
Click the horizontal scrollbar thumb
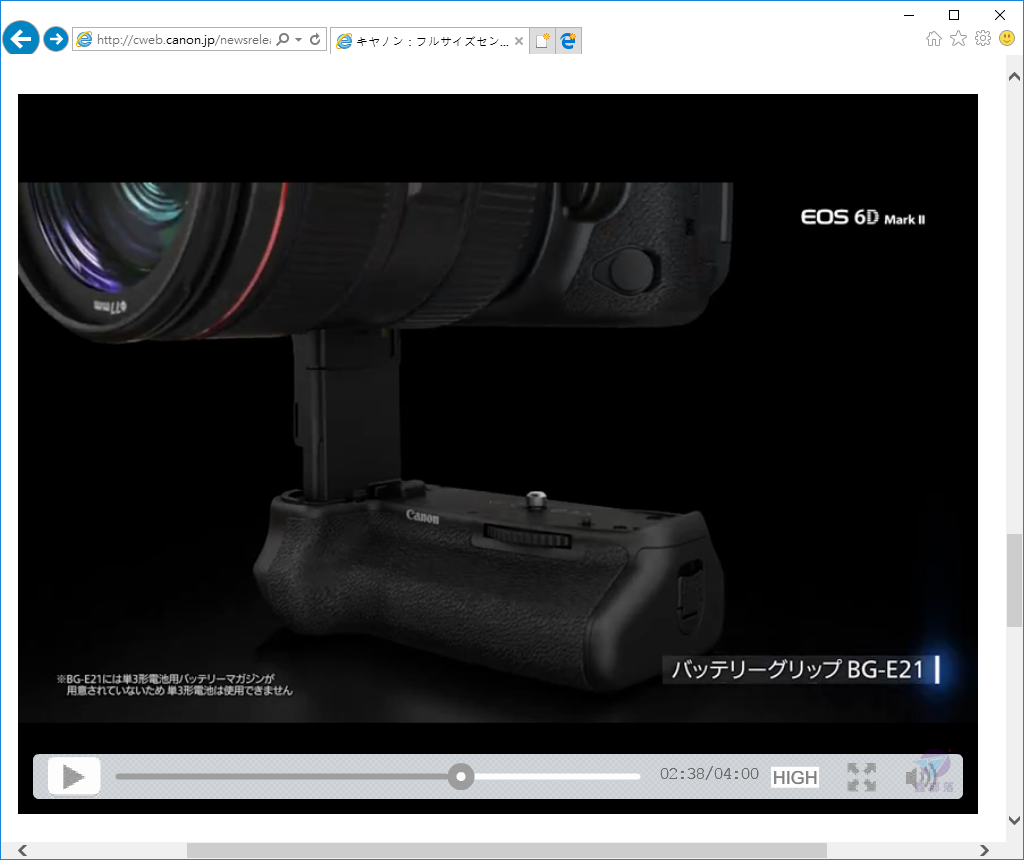[x=507, y=850]
